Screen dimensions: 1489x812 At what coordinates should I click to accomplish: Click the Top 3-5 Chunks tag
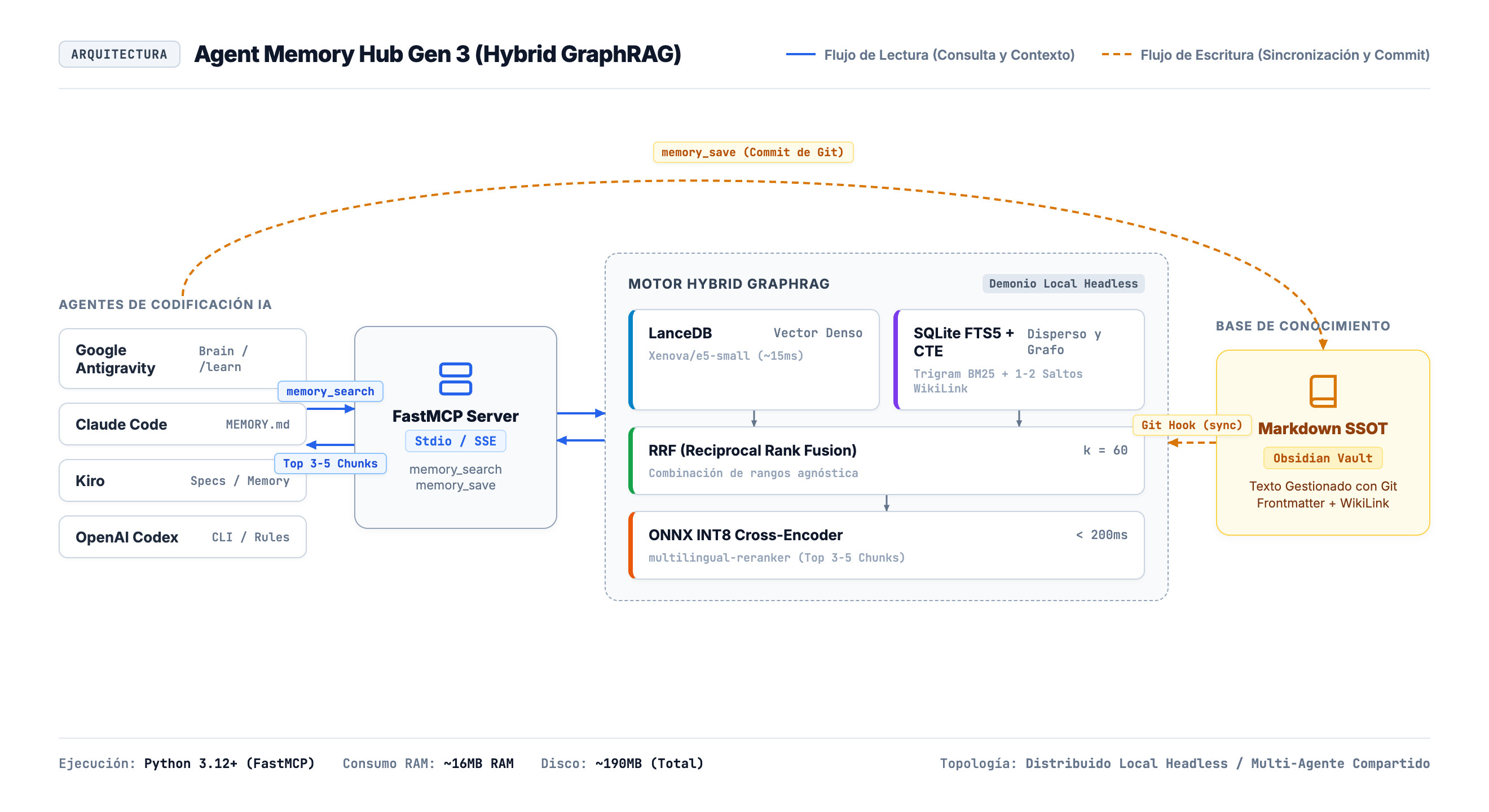(x=330, y=464)
